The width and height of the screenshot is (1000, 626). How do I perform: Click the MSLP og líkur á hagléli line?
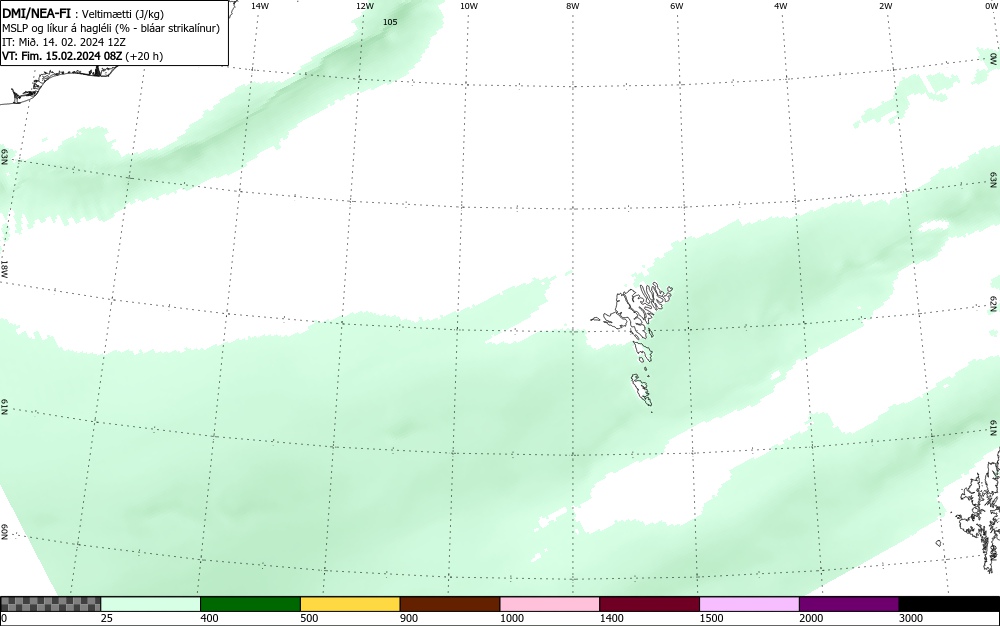[x=111, y=28]
